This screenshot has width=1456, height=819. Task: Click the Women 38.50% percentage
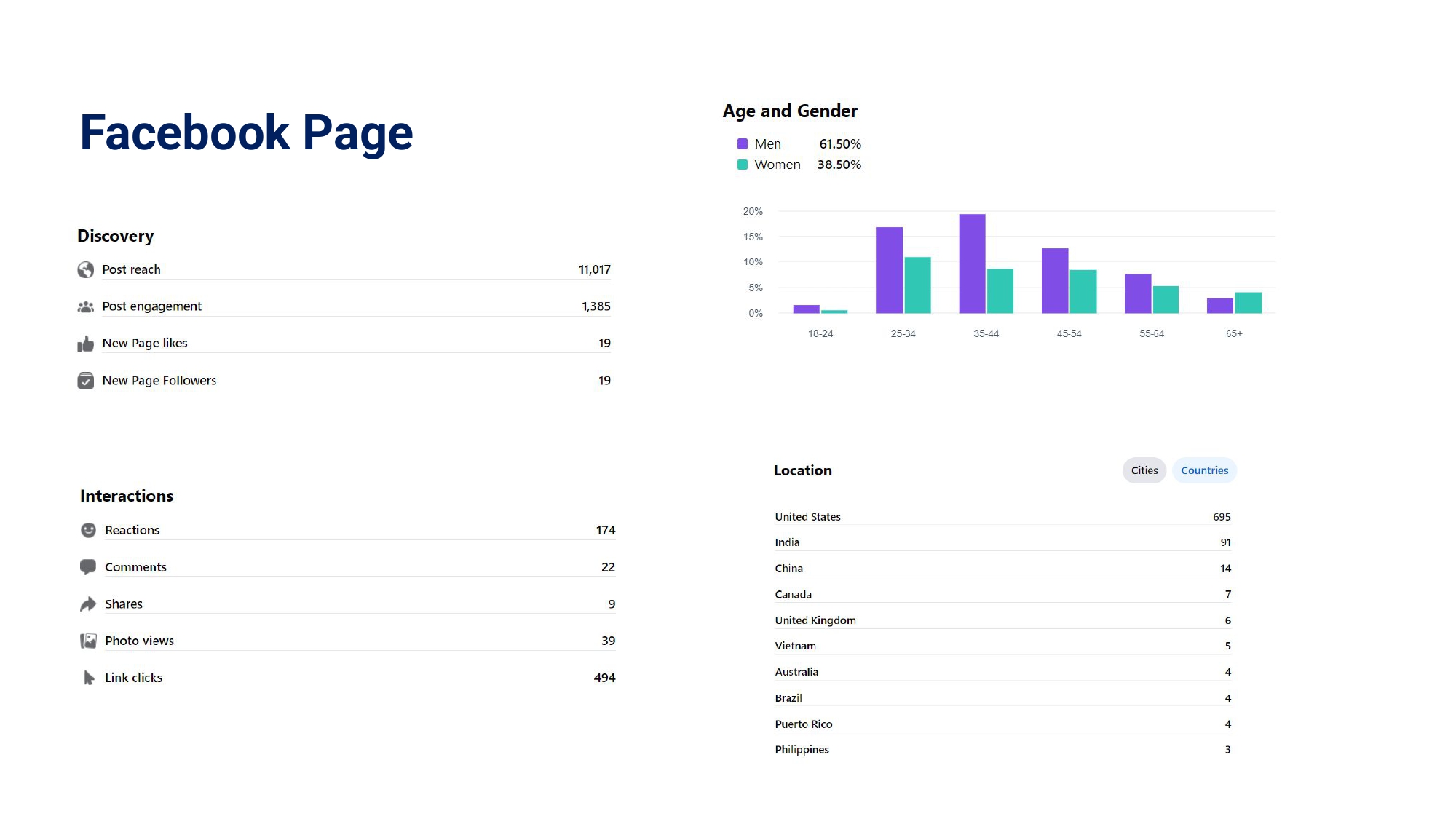point(839,165)
